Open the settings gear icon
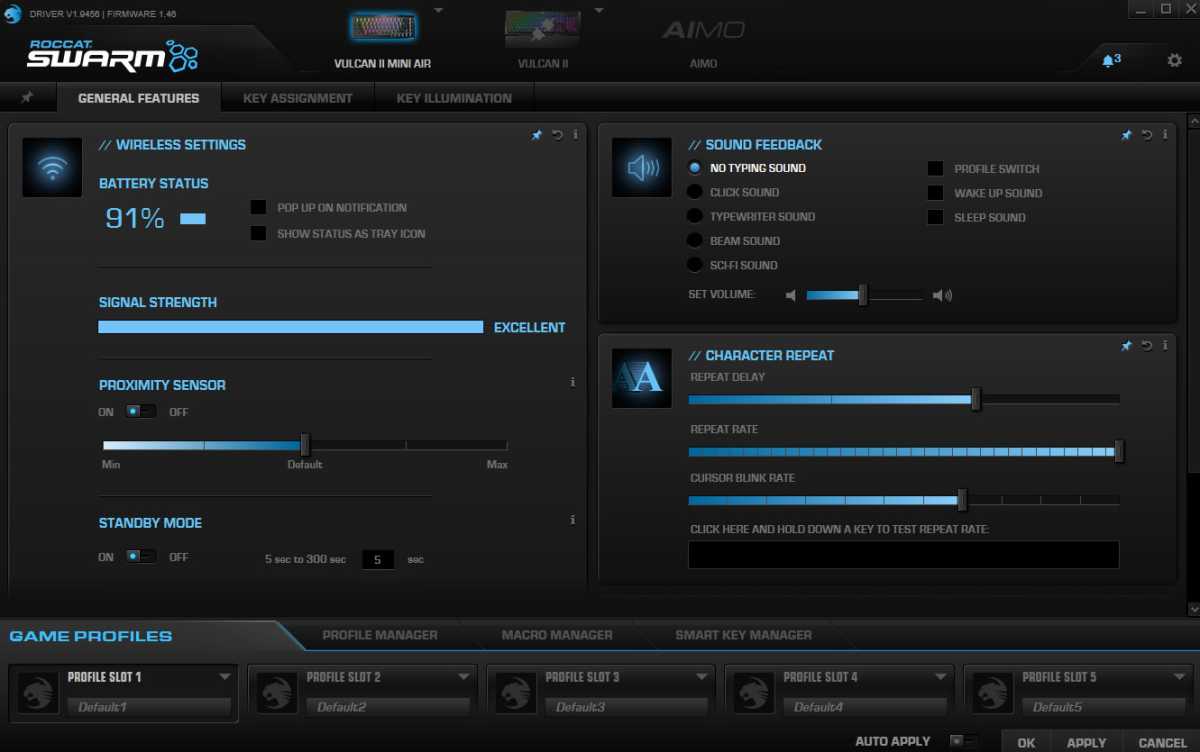1200x752 pixels. (1174, 60)
